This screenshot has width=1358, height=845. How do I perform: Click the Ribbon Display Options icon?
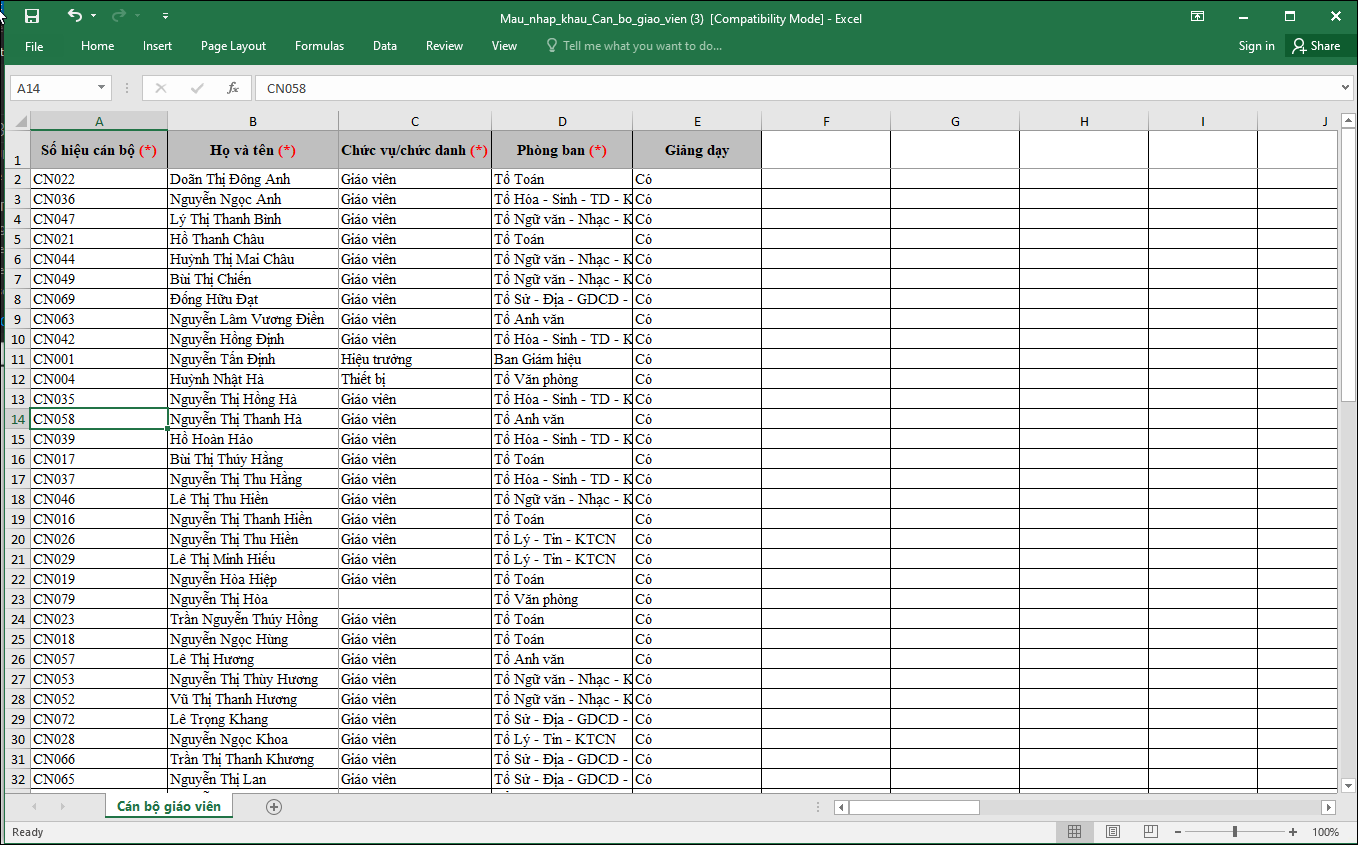(1197, 16)
